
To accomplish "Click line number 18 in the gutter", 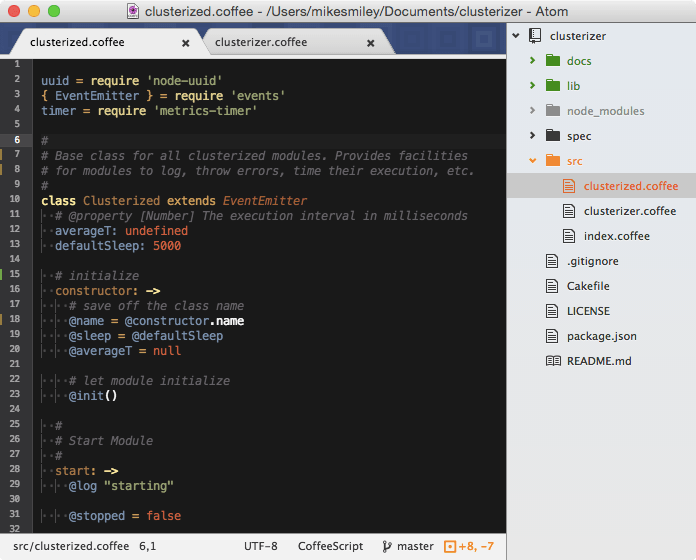I will click(15, 319).
